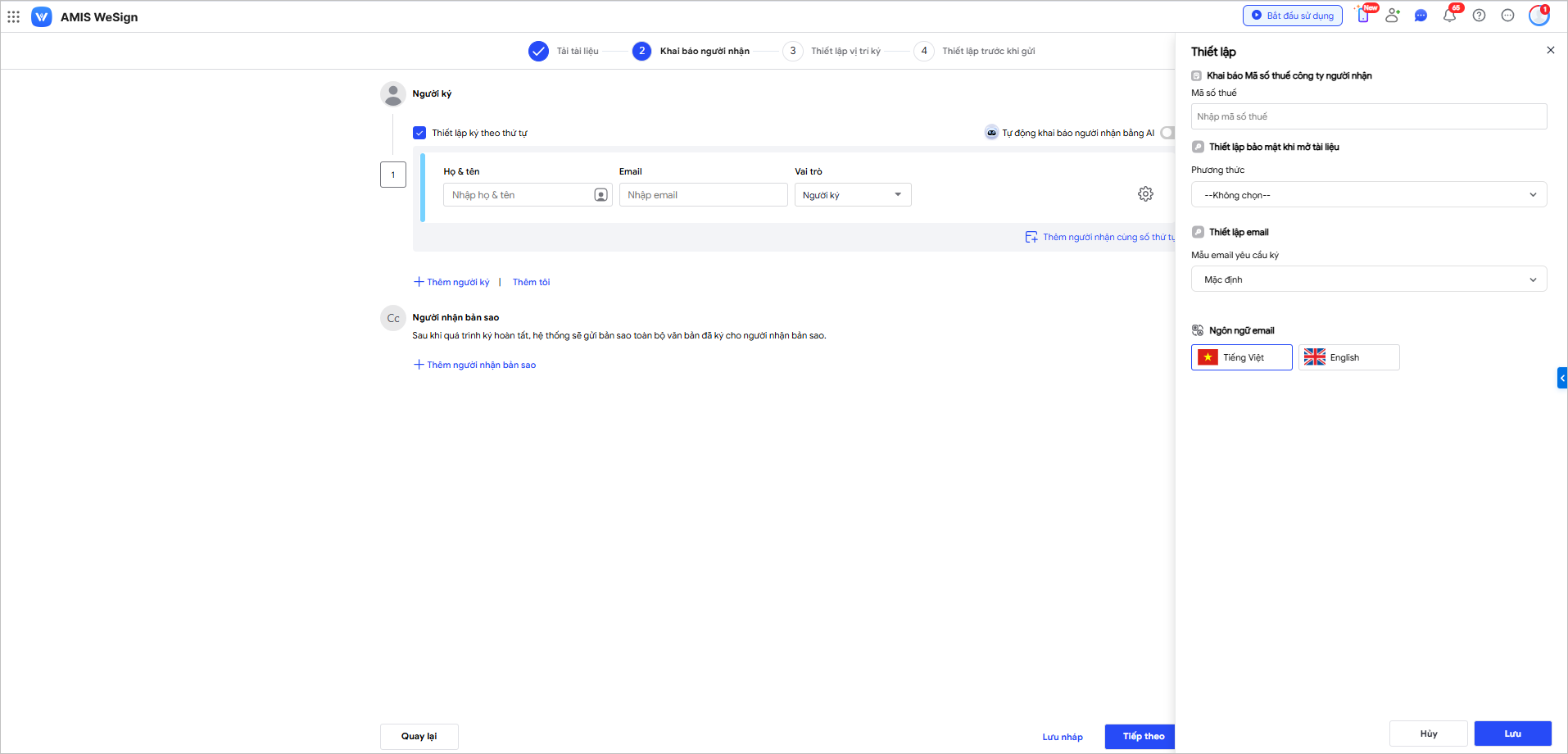
Task: Click contact picker icon in name field
Action: click(x=600, y=195)
